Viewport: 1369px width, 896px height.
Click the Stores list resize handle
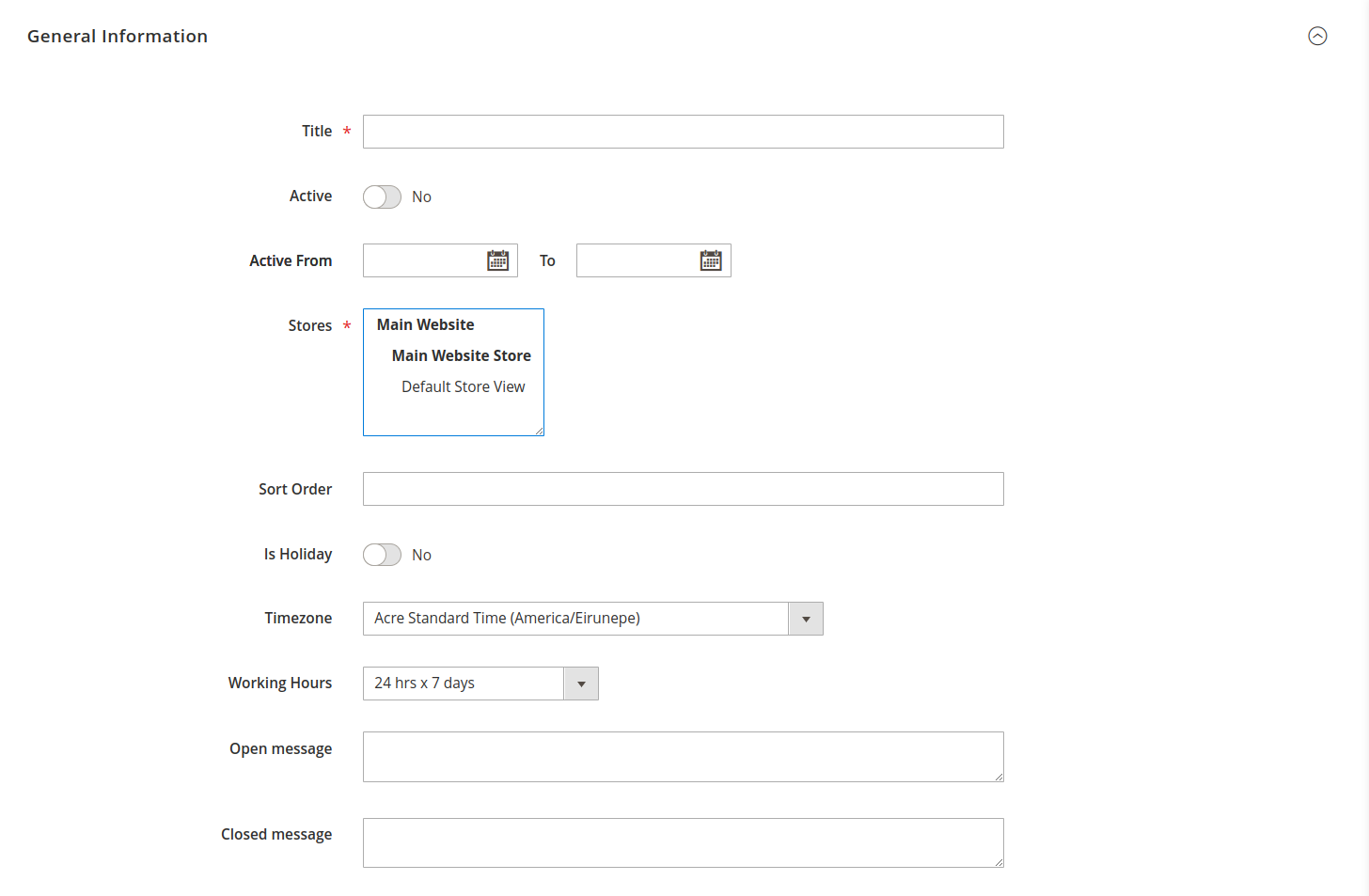point(540,432)
